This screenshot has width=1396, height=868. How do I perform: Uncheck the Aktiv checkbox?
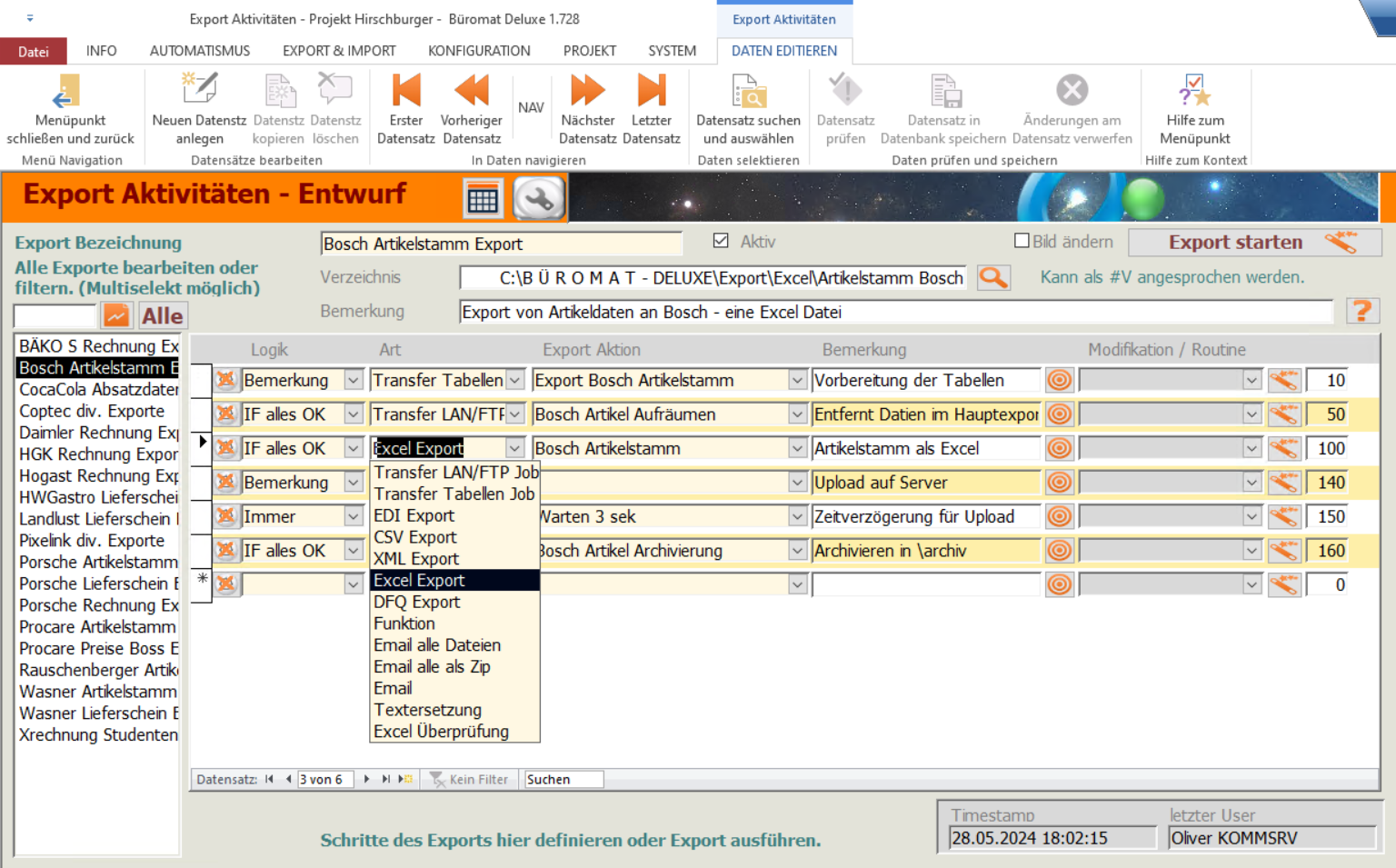721,241
